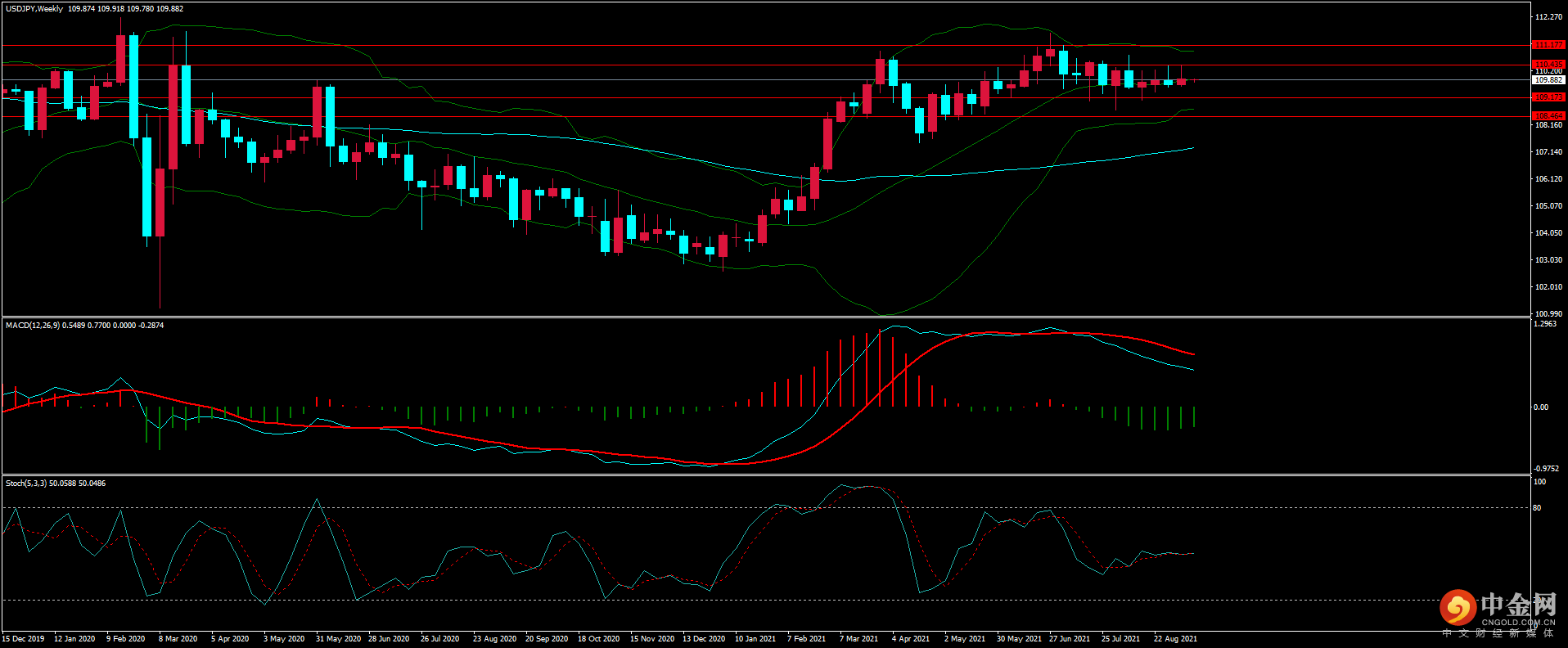The width and height of the screenshot is (1568, 648).
Task: Click the red 108.464 price level tag
Action: [x=1548, y=116]
